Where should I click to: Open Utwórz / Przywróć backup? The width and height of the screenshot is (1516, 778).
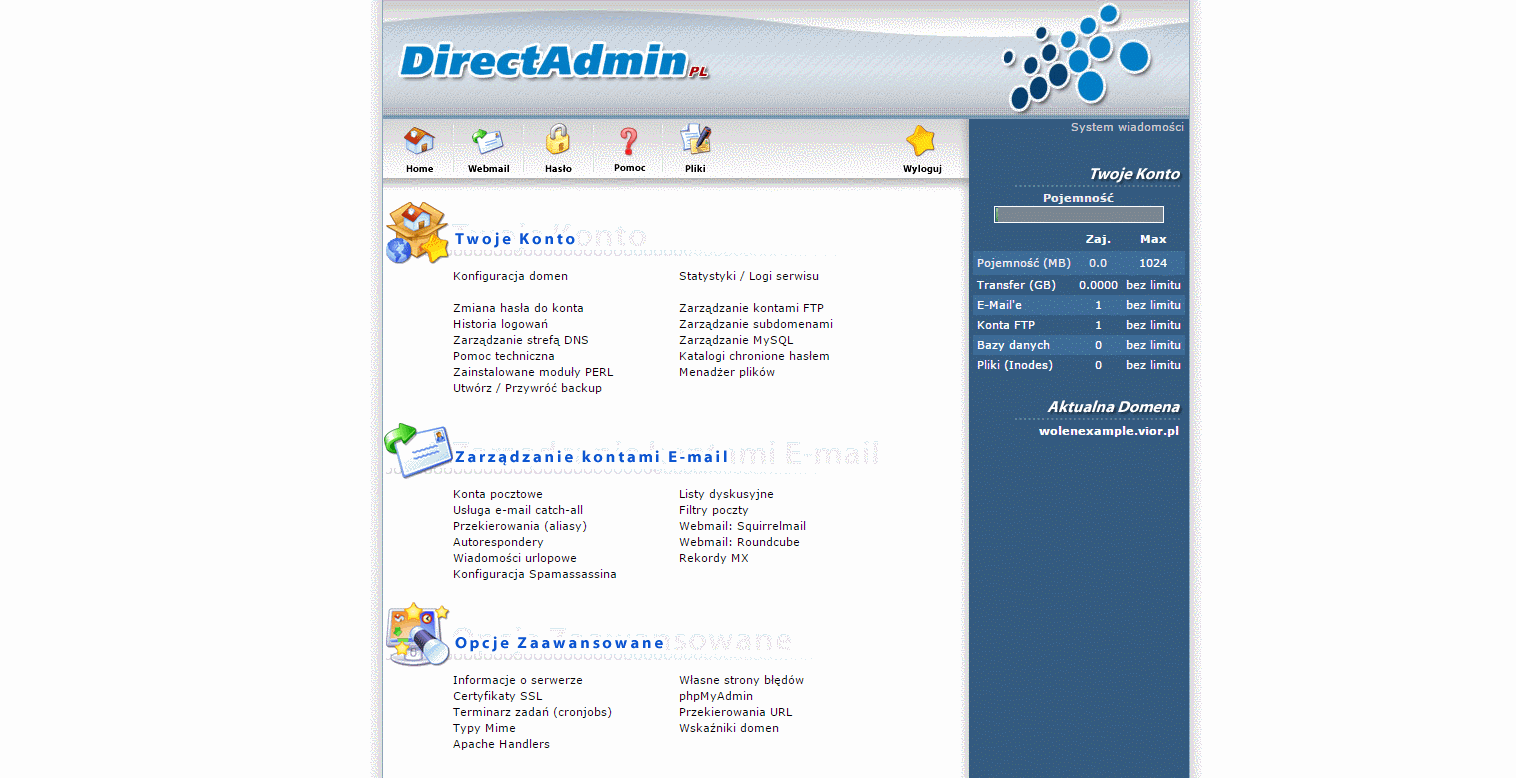(527, 388)
